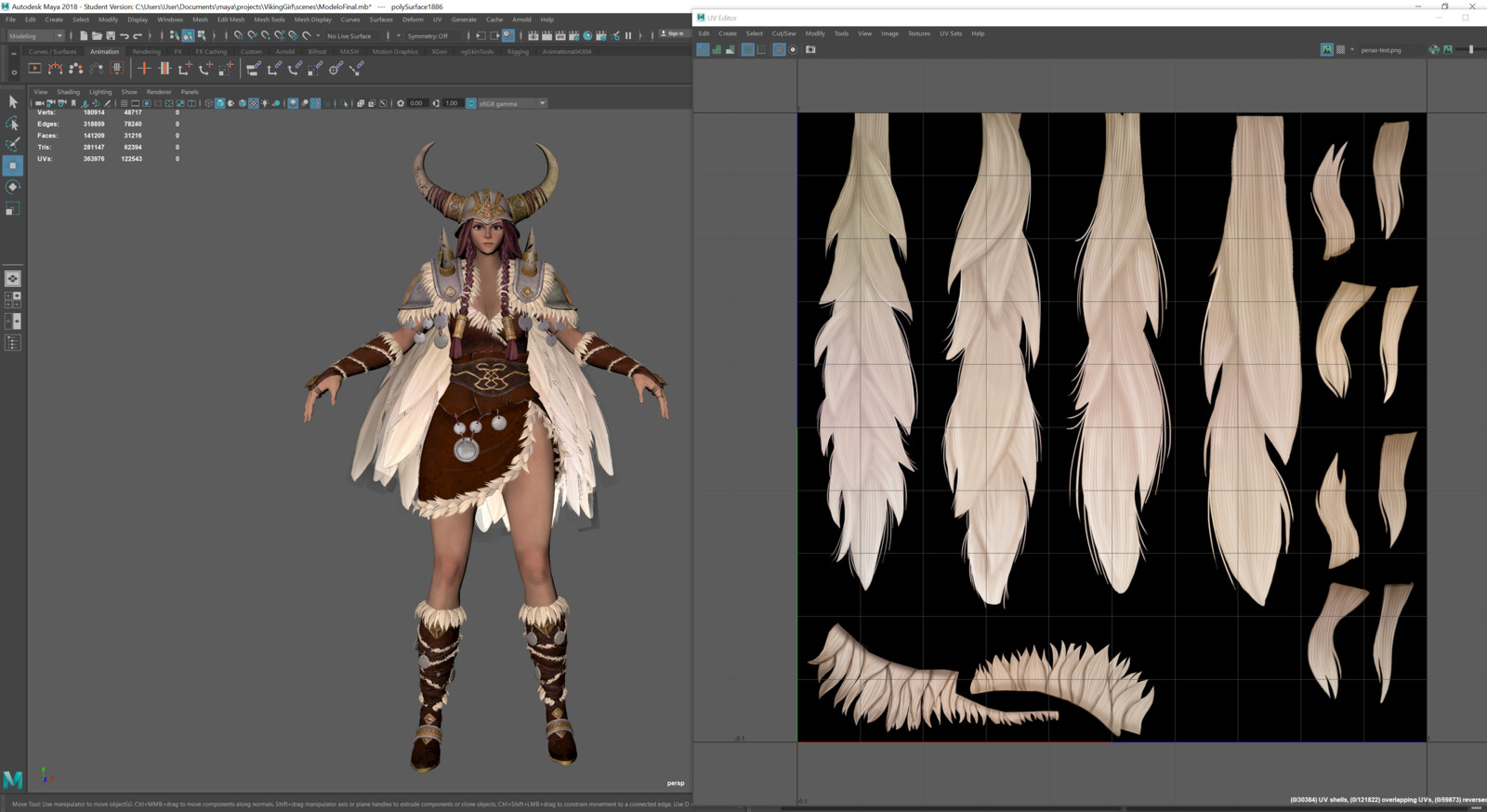Open viewport Panels menu
The image size is (1487, 812).
coord(190,92)
